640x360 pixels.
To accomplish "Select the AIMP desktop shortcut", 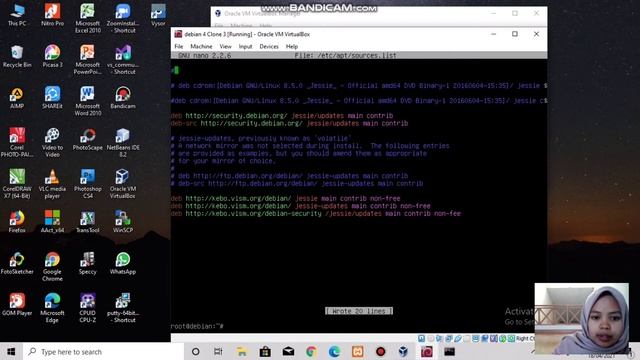I will click(17, 98).
